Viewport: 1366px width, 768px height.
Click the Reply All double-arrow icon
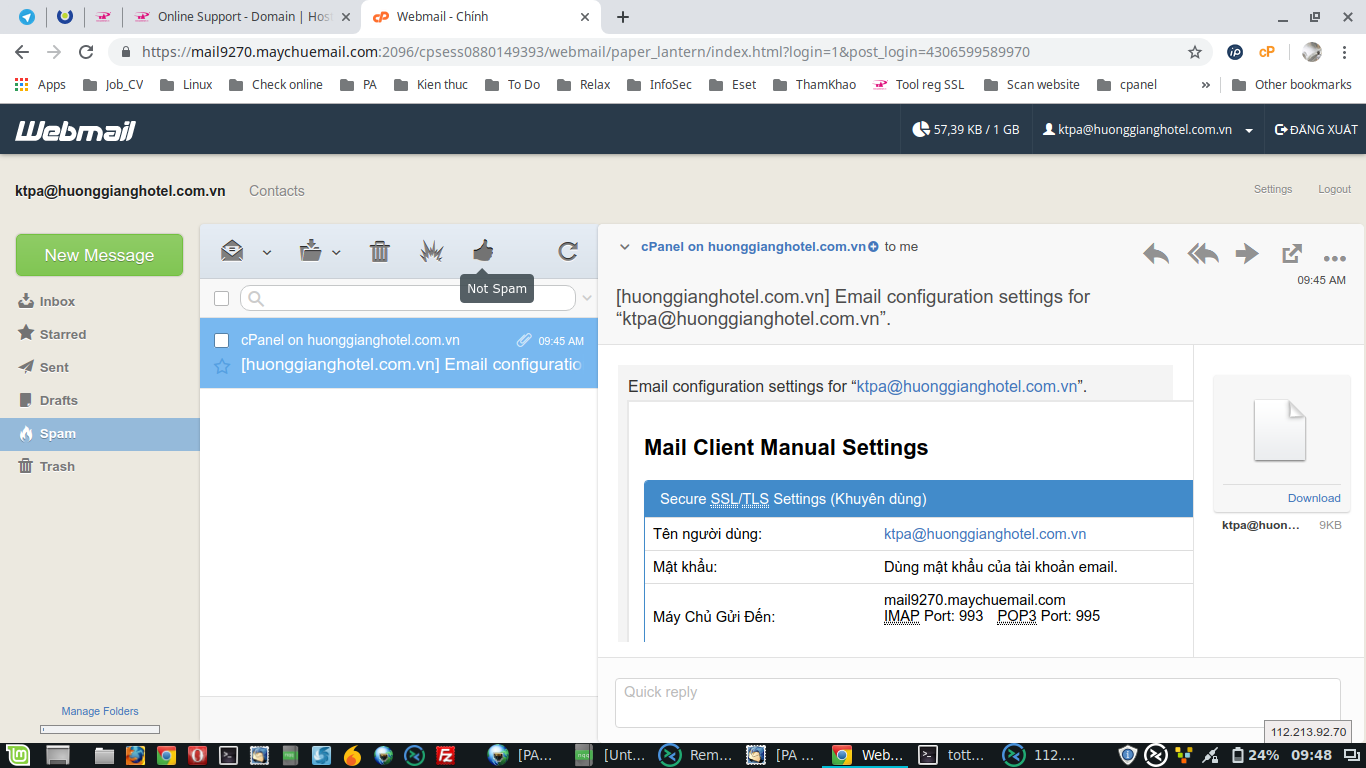pos(1203,254)
